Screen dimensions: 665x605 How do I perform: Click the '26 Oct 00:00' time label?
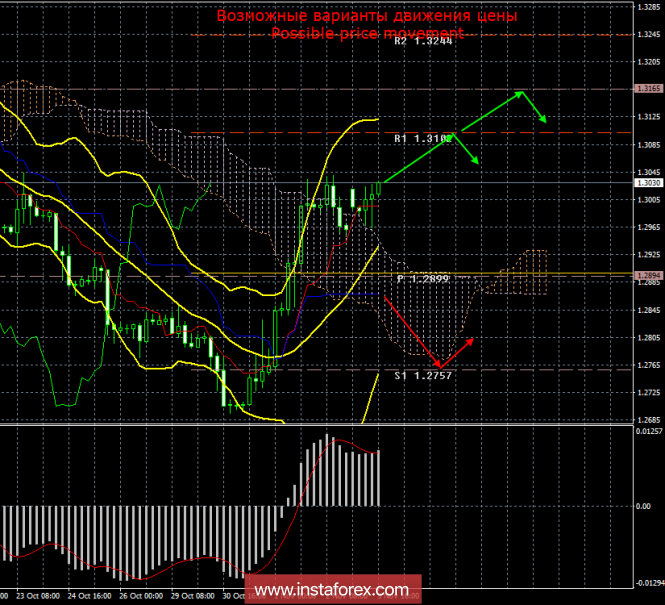point(141,596)
